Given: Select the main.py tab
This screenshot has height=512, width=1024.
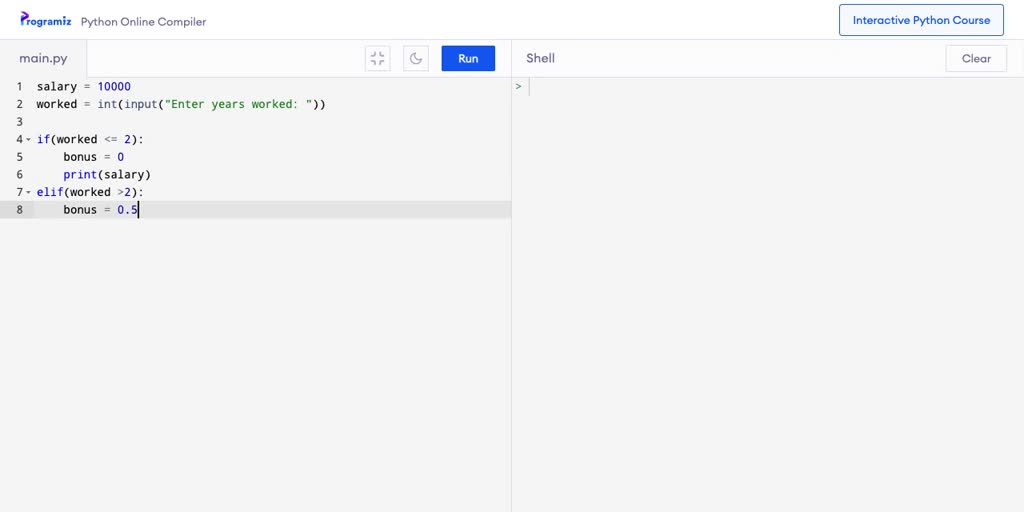Looking at the screenshot, I should coord(43,58).
